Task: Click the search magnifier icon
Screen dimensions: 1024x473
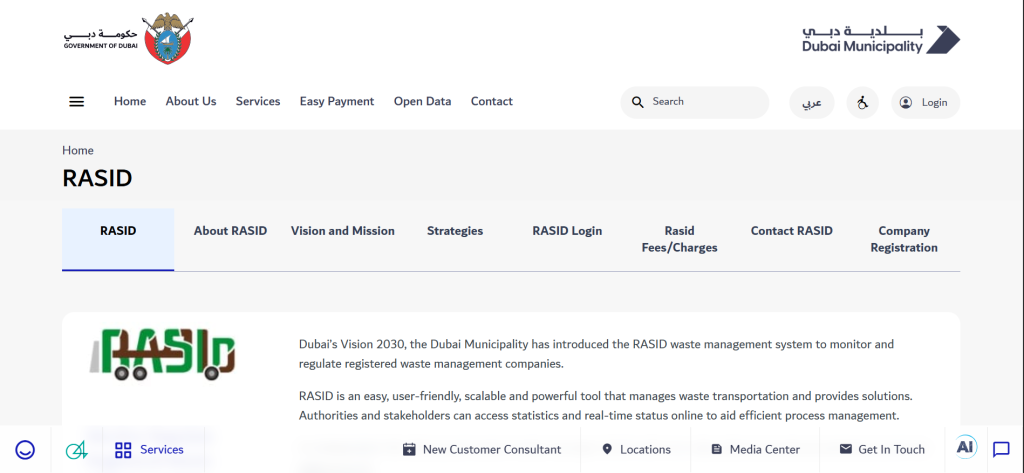Action: pos(638,102)
